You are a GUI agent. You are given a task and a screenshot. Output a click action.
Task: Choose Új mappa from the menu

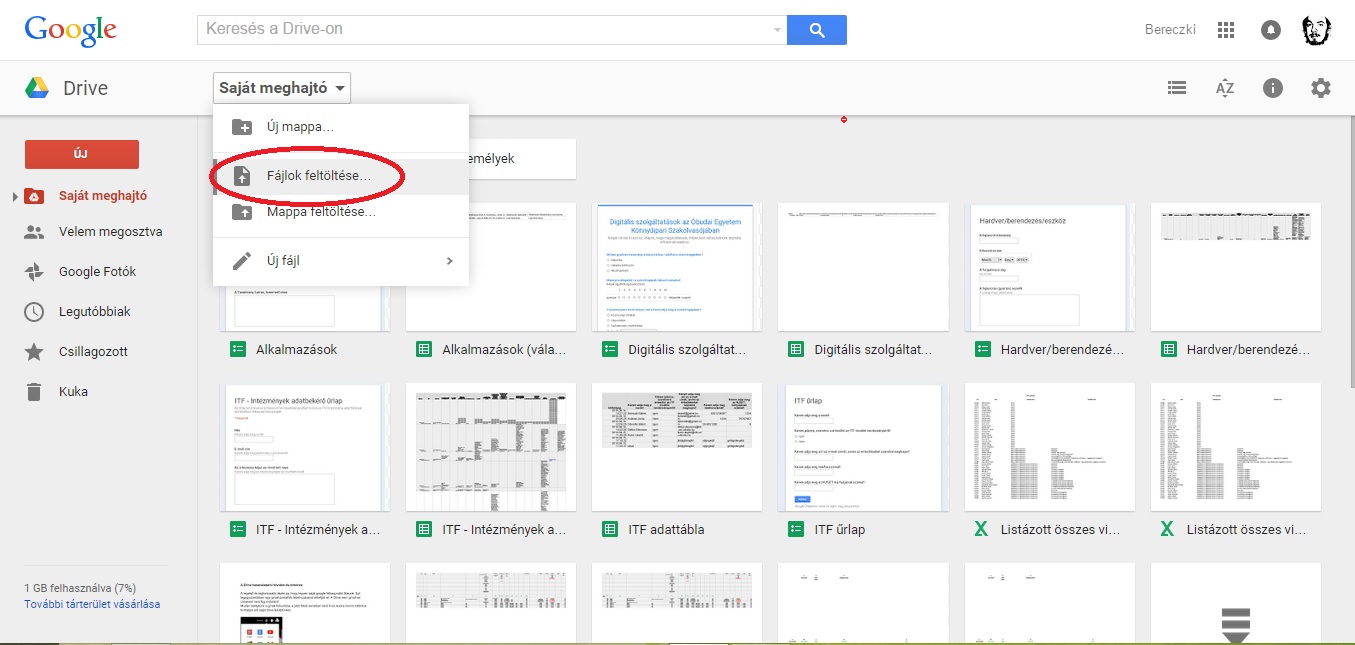[x=300, y=127]
